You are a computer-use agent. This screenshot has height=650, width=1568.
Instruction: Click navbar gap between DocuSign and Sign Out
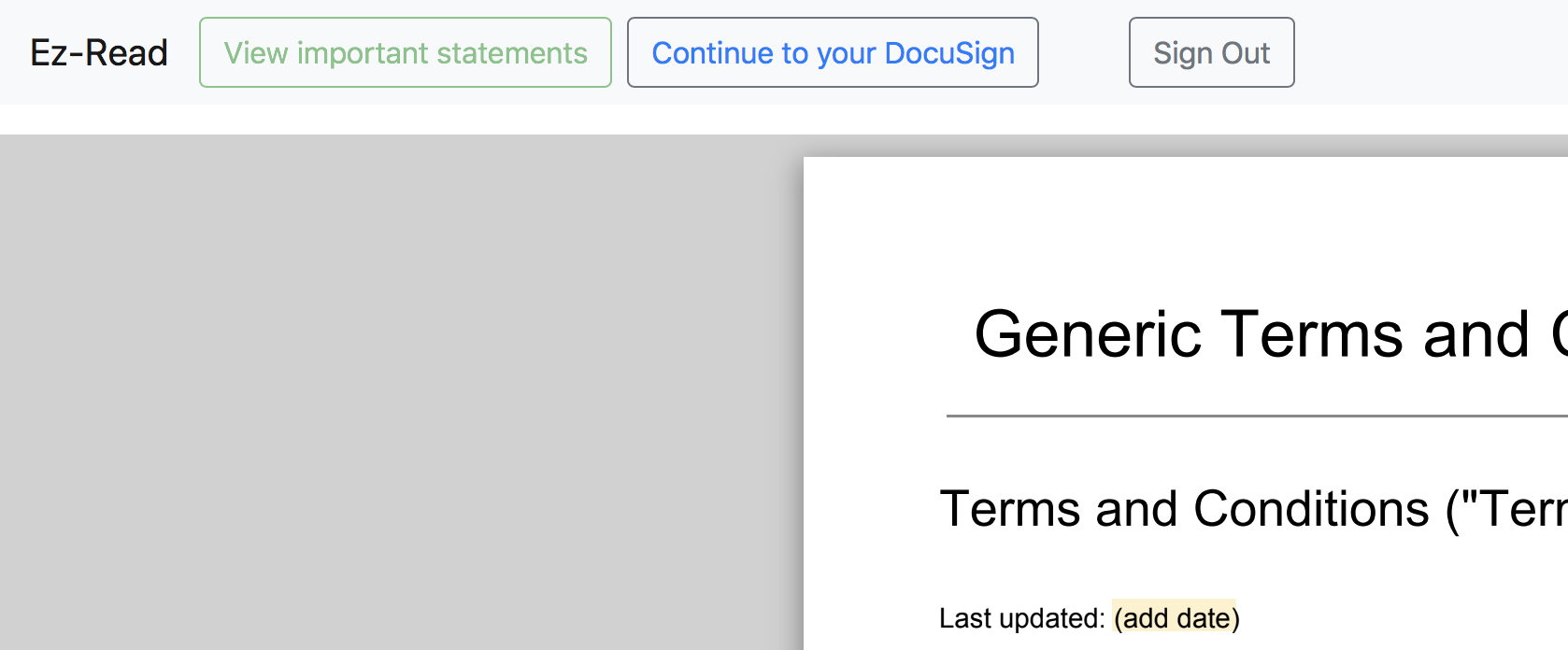[1083, 53]
